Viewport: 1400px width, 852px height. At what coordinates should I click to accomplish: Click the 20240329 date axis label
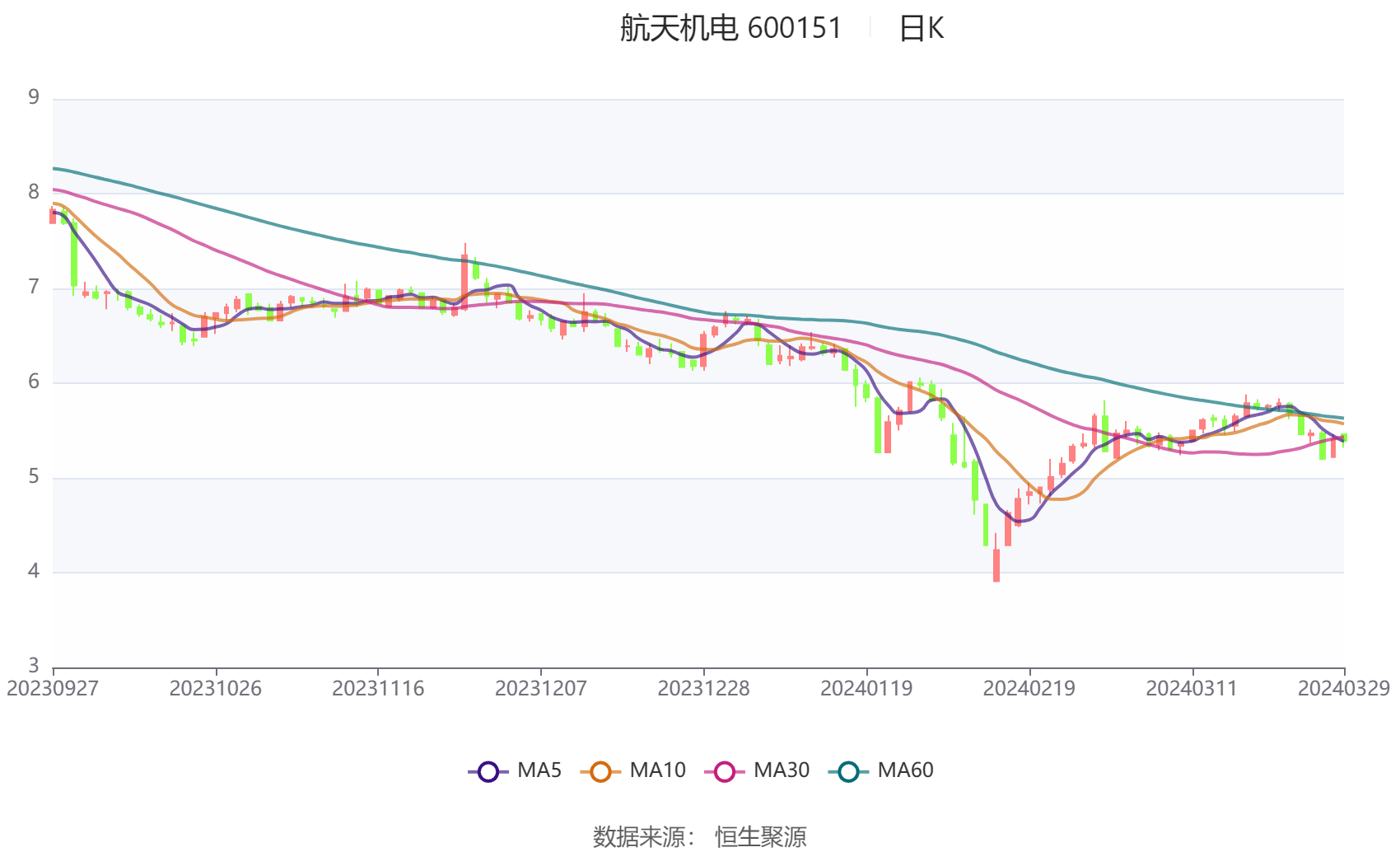1344,688
